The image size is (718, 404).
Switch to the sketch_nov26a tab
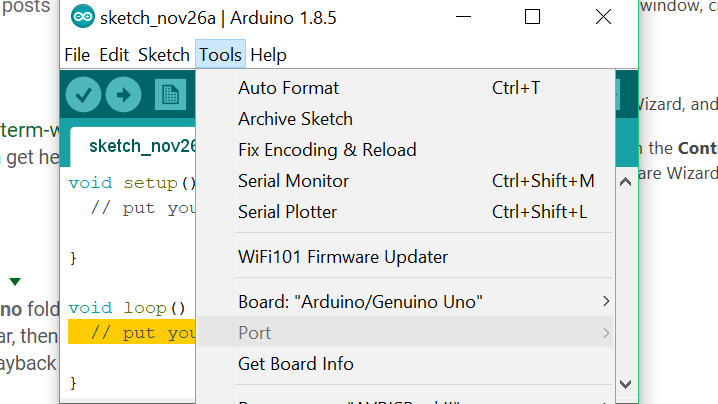pyautogui.click(x=141, y=146)
